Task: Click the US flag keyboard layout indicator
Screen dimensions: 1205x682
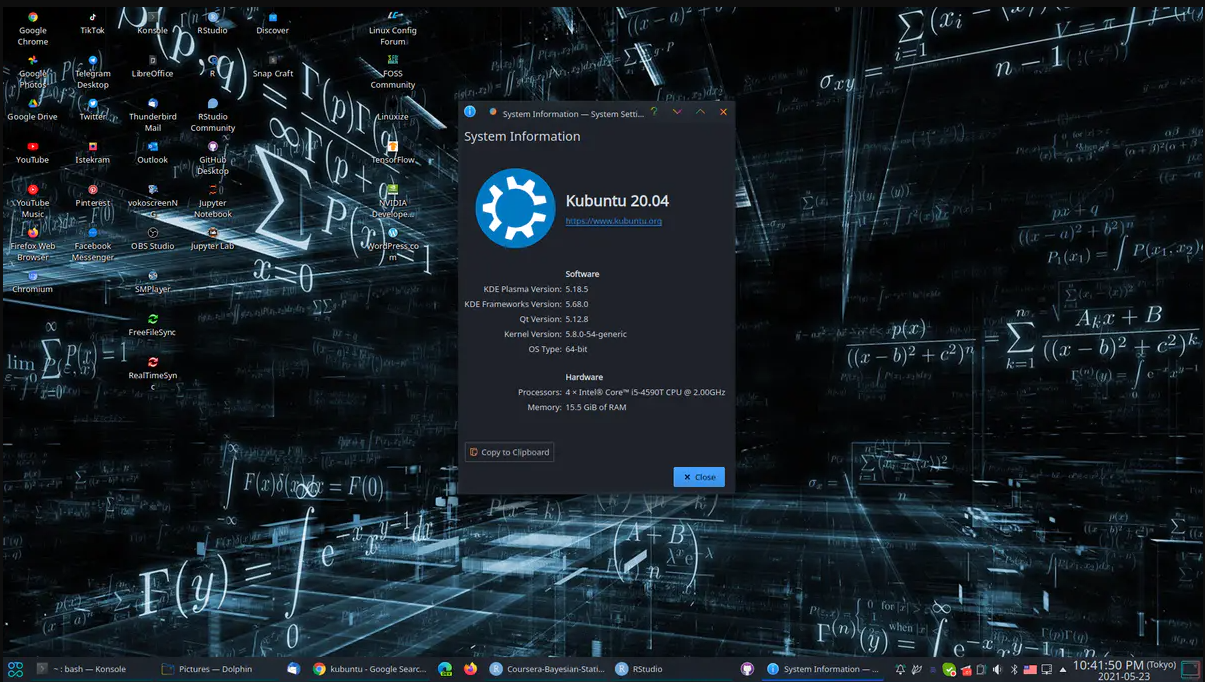Action: click(x=1030, y=669)
